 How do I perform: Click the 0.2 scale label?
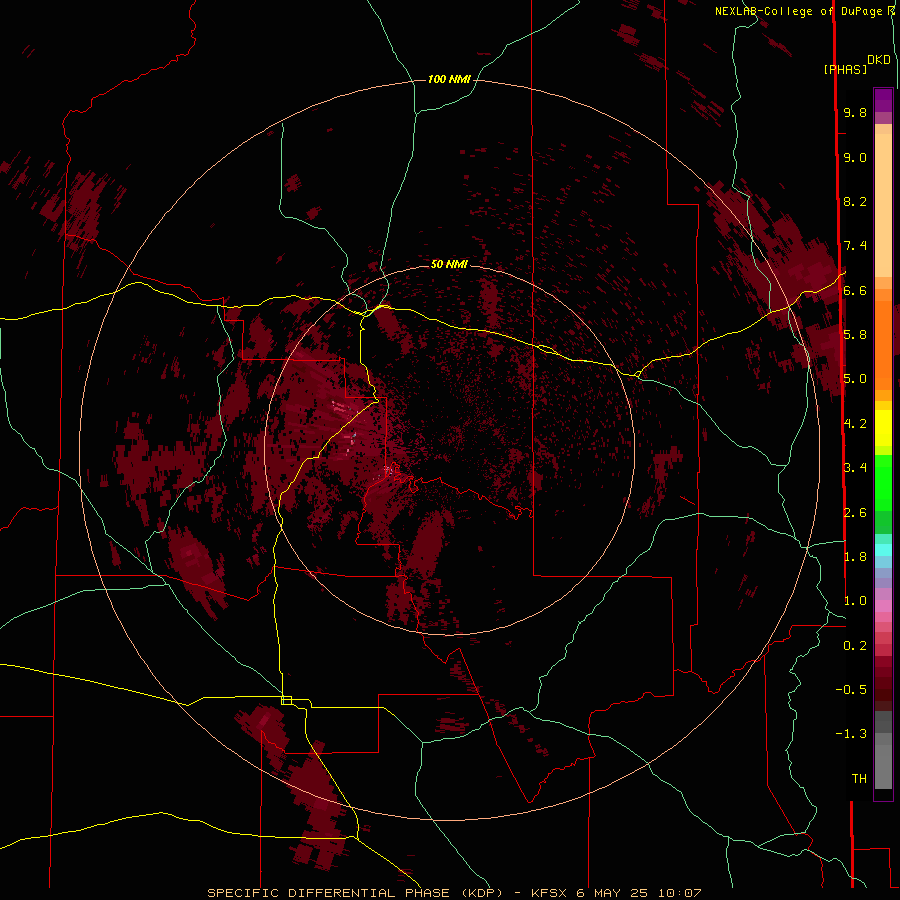pyautogui.click(x=855, y=646)
